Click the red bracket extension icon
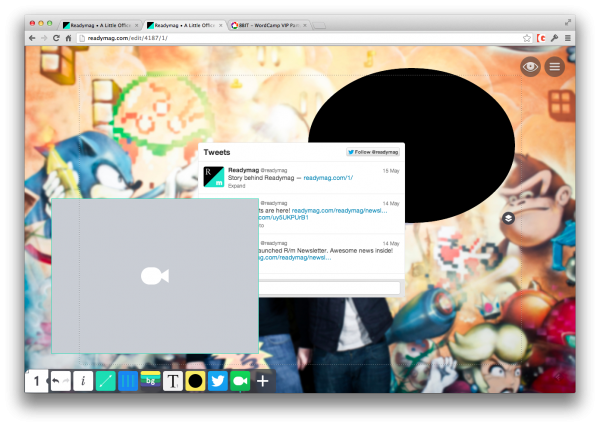 tap(541, 38)
